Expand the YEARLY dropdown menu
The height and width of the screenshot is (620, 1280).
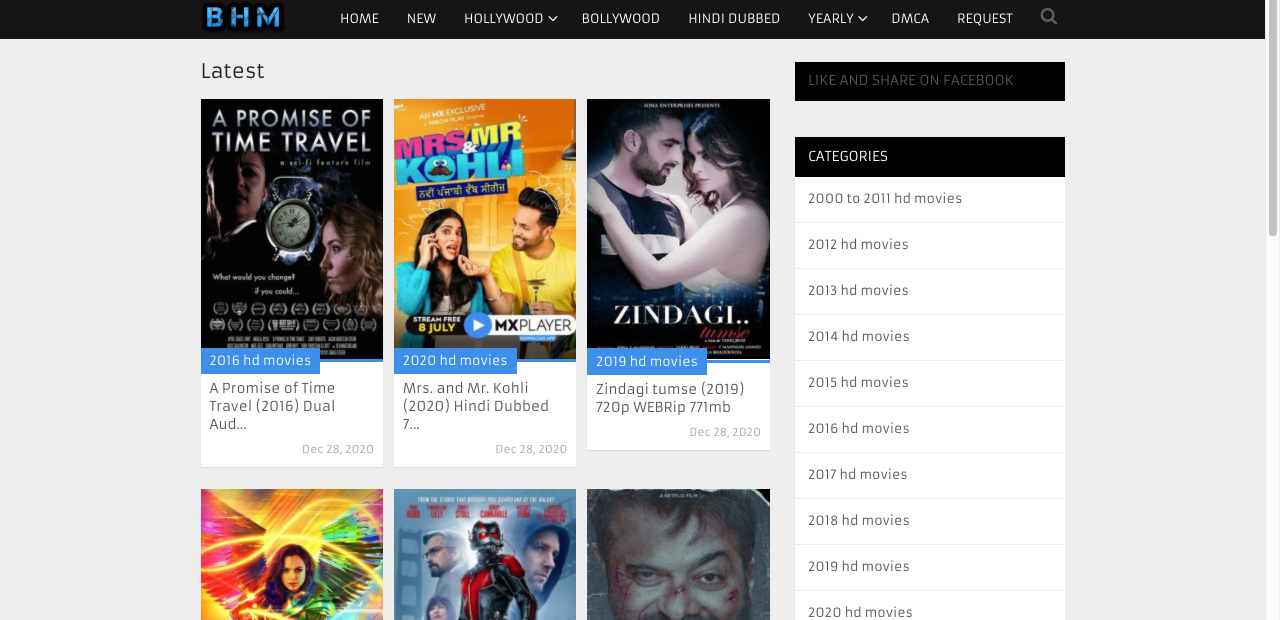click(x=837, y=19)
